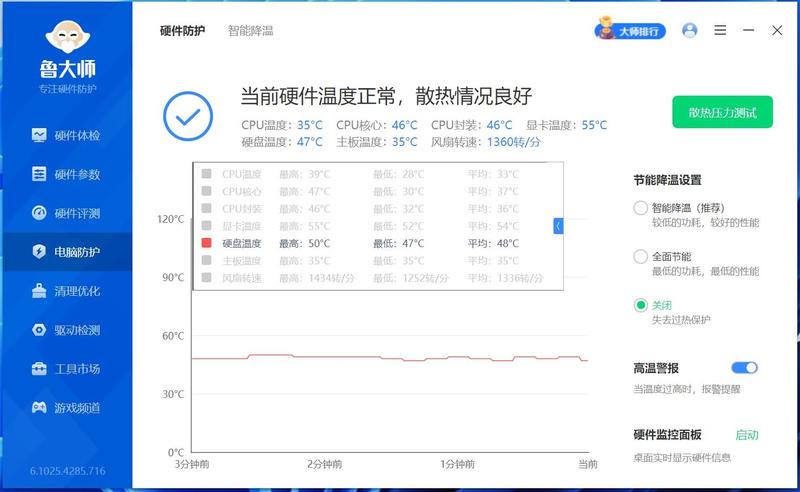Click the 2分钟前 axis label
Image resolution: width=800 pixels, height=492 pixels.
pyautogui.click(x=324, y=464)
